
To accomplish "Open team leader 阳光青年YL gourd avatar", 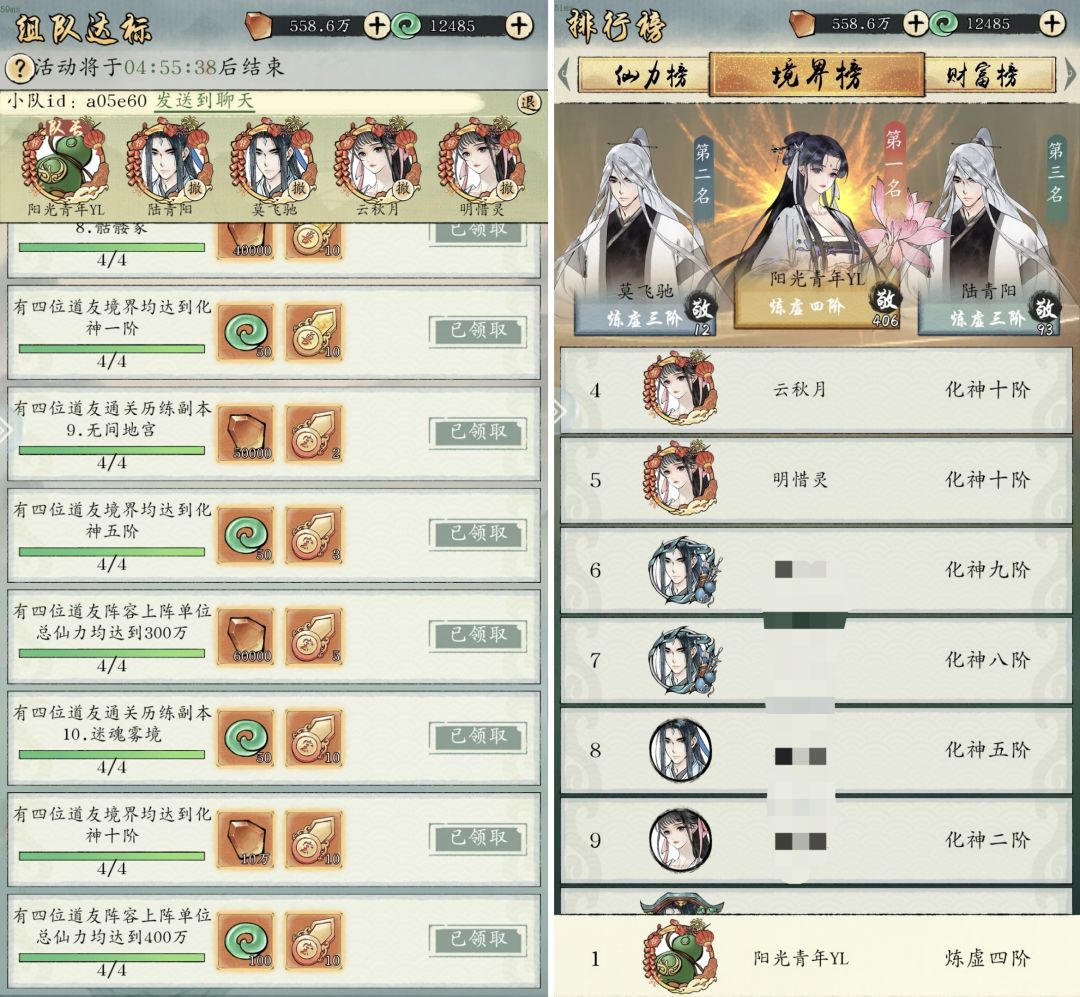I will 64,162.
